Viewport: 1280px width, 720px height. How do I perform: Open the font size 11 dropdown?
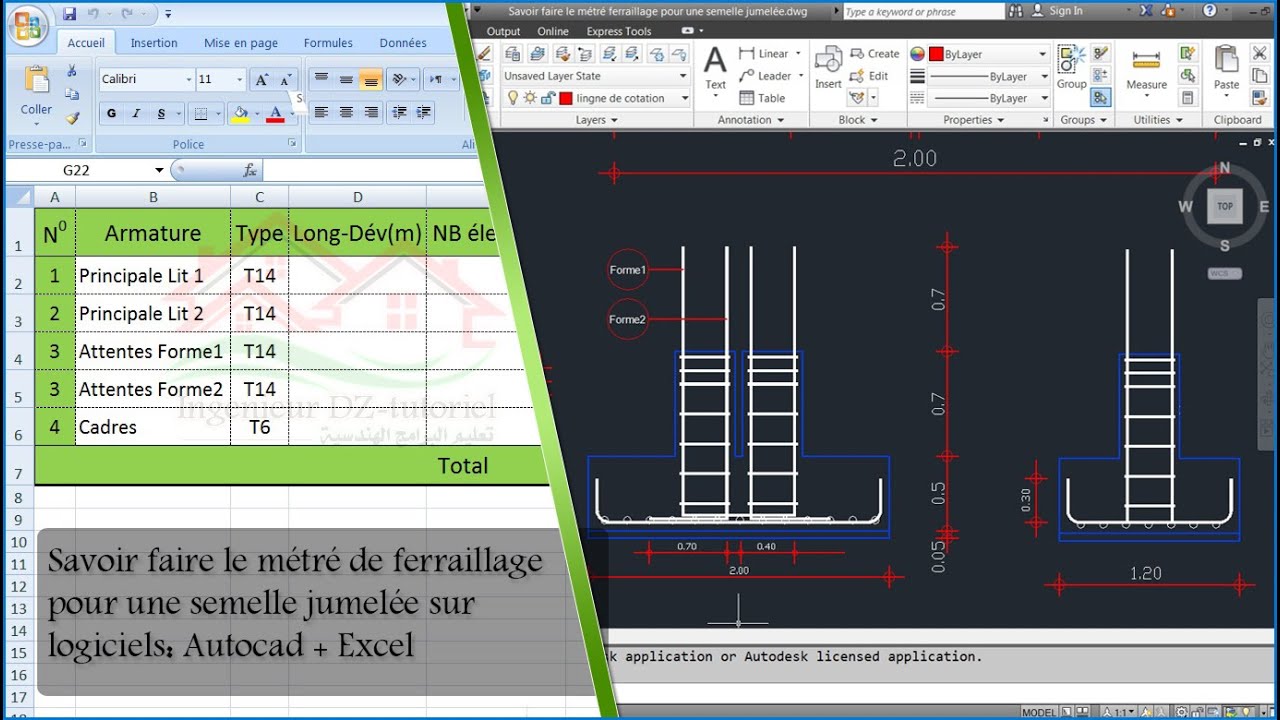point(239,79)
